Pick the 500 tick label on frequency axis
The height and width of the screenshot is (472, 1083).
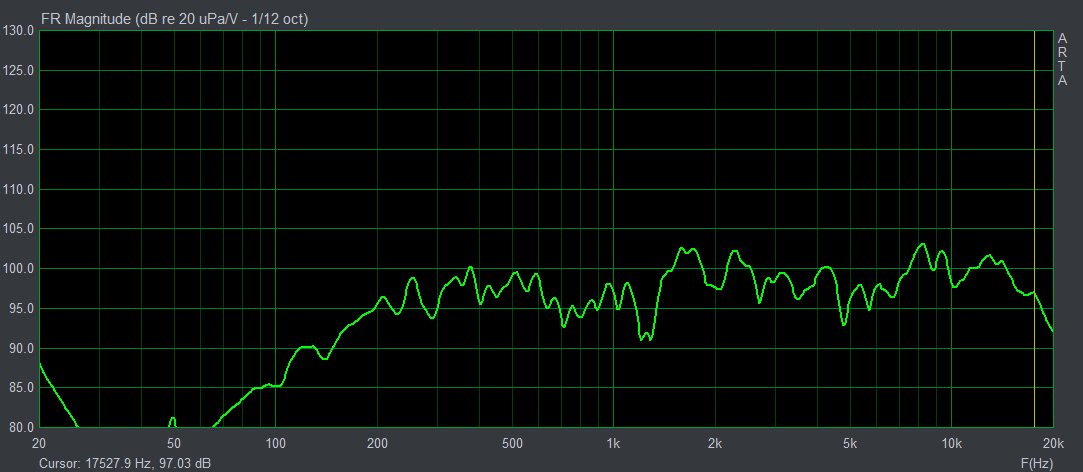pyautogui.click(x=511, y=443)
